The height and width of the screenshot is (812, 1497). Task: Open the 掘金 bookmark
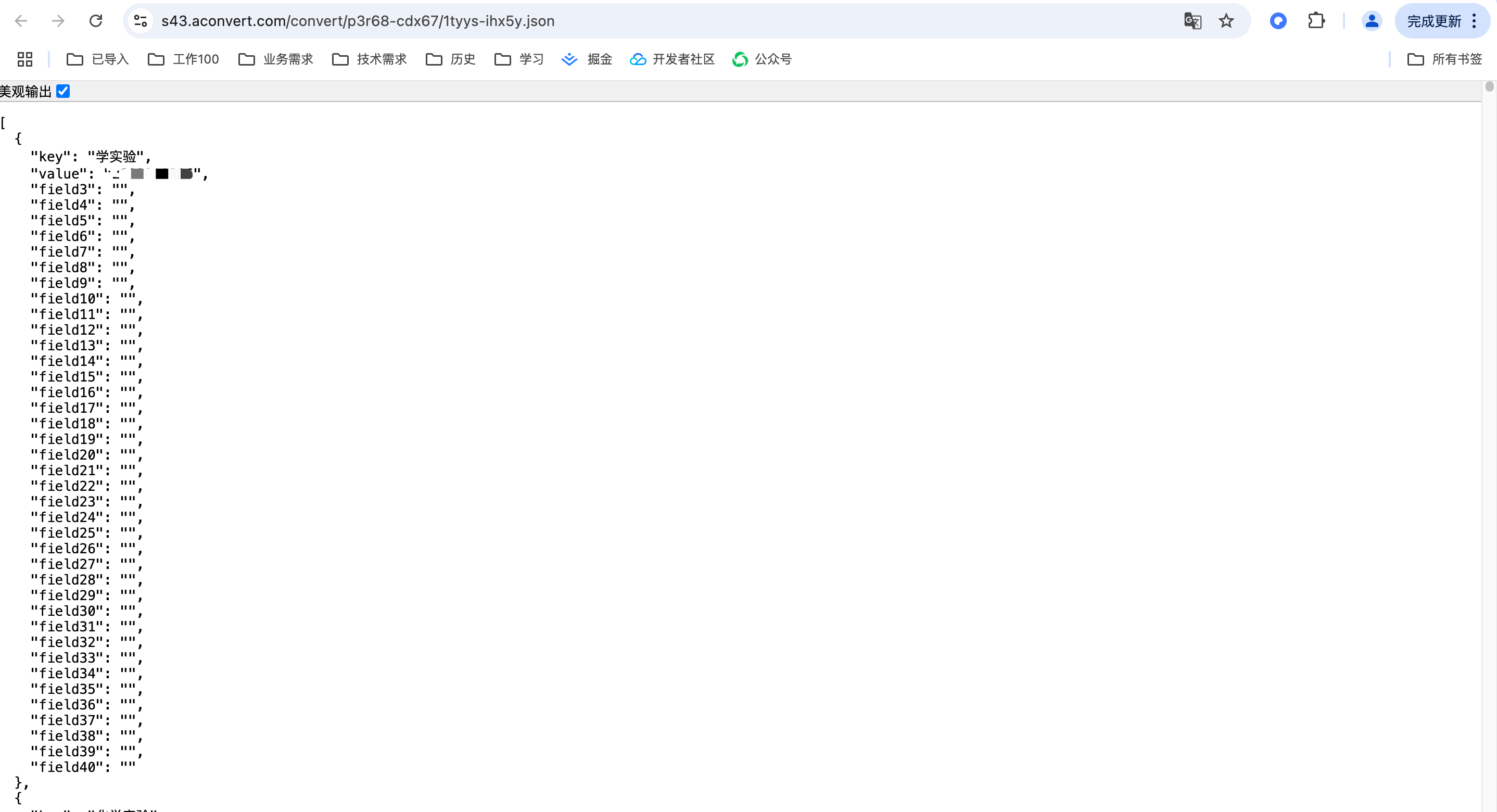587,59
